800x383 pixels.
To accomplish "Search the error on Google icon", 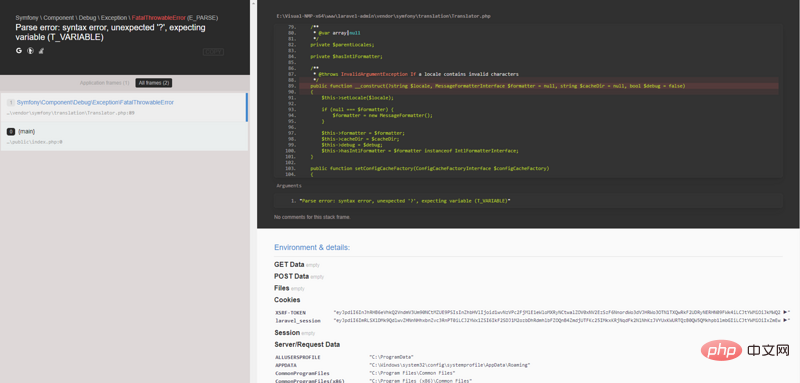I will click(x=19, y=51).
